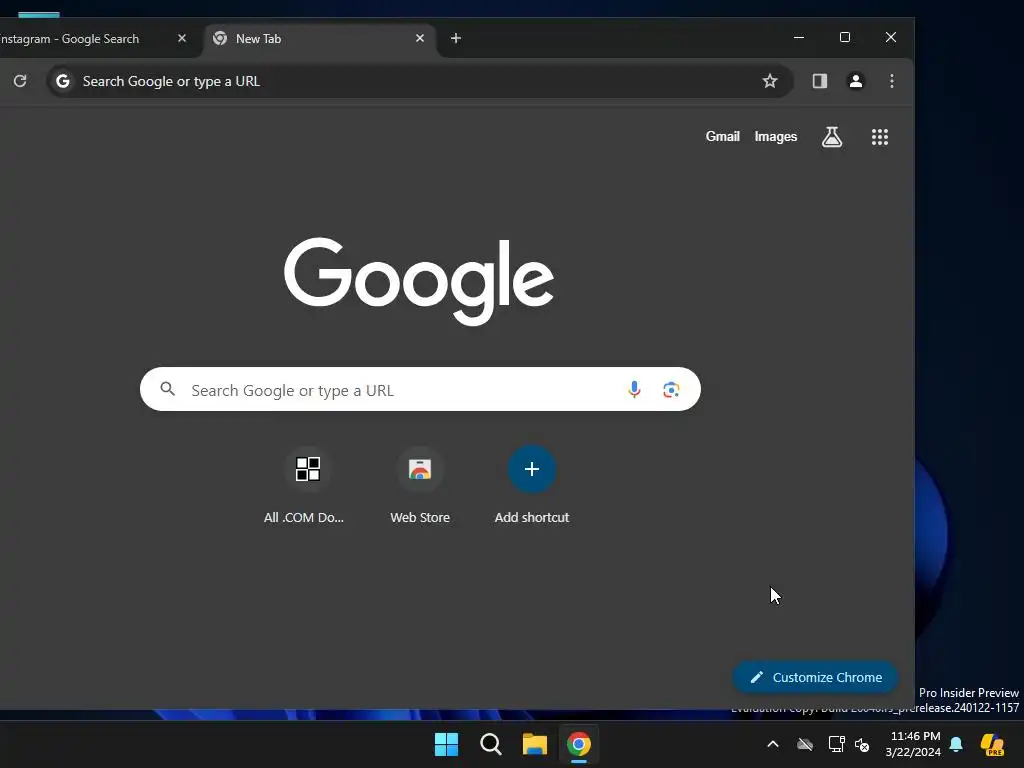Open the Google apps grid

coord(880,136)
